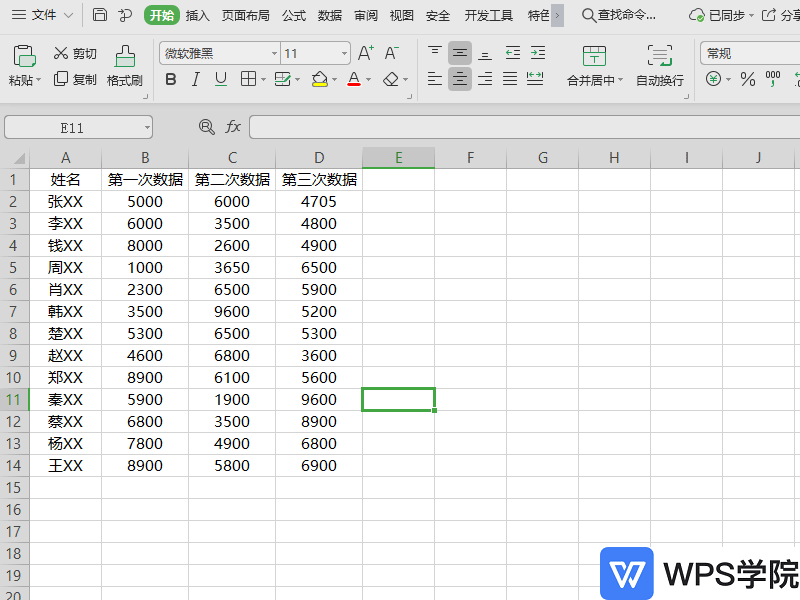Click the insert function fx icon
The height and width of the screenshot is (600, 800).
tap(233, 127)
